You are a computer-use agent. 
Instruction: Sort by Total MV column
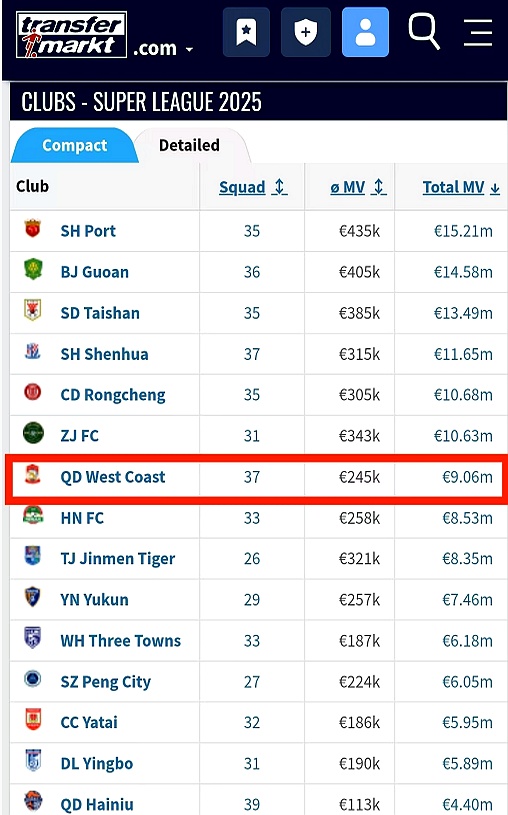tap(461, 187)
